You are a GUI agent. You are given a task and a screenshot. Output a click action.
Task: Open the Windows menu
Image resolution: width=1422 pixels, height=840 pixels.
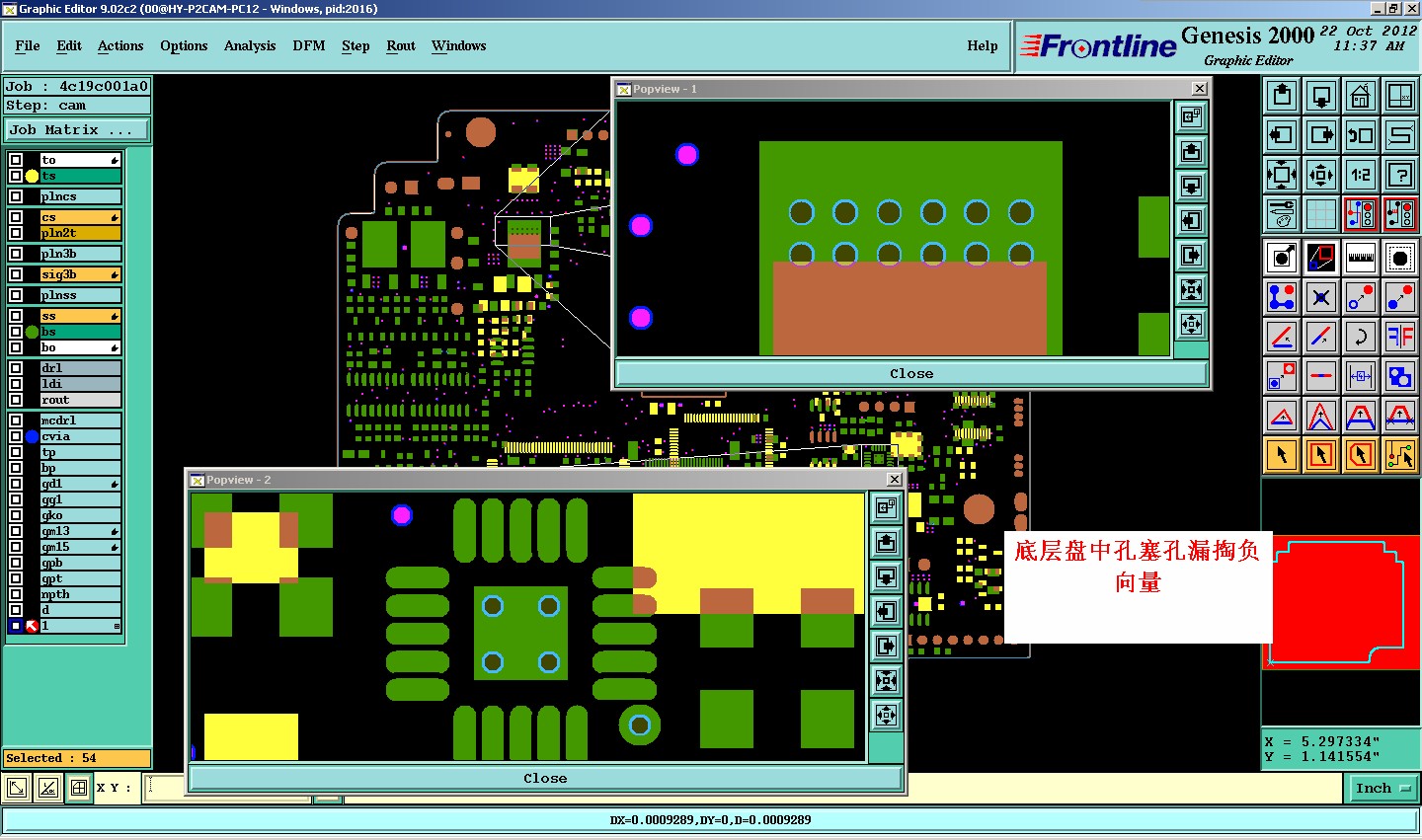[459, 45]
